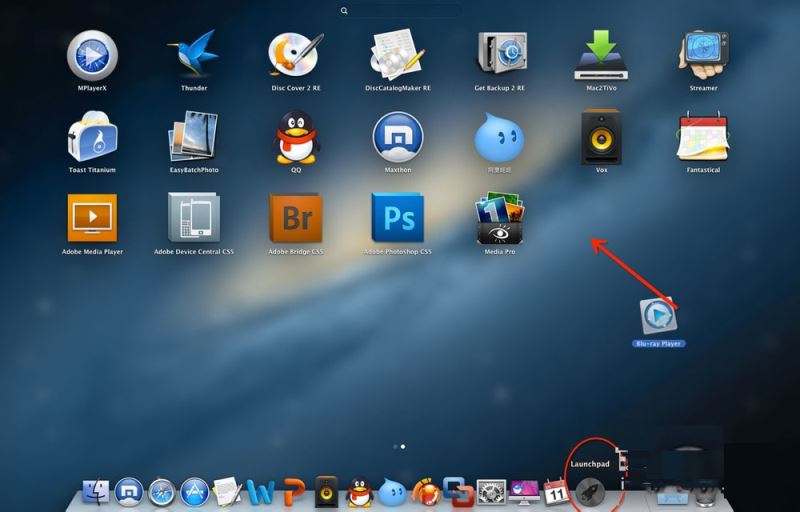800x512 pixels.
Task: Launch App Store from the Dock
Action: click(195, 492)
